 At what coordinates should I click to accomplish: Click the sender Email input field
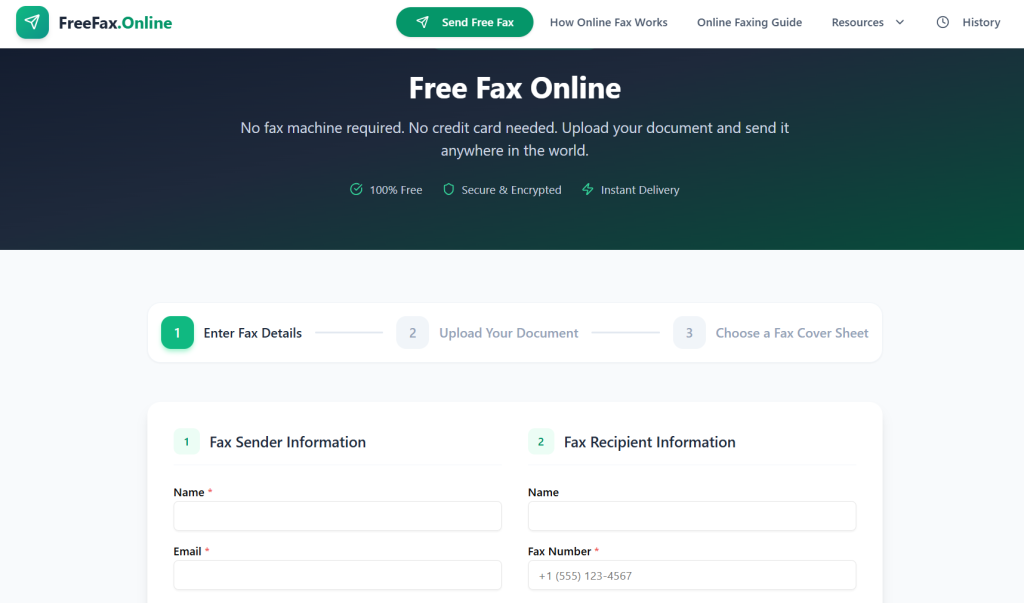(337, 575)
